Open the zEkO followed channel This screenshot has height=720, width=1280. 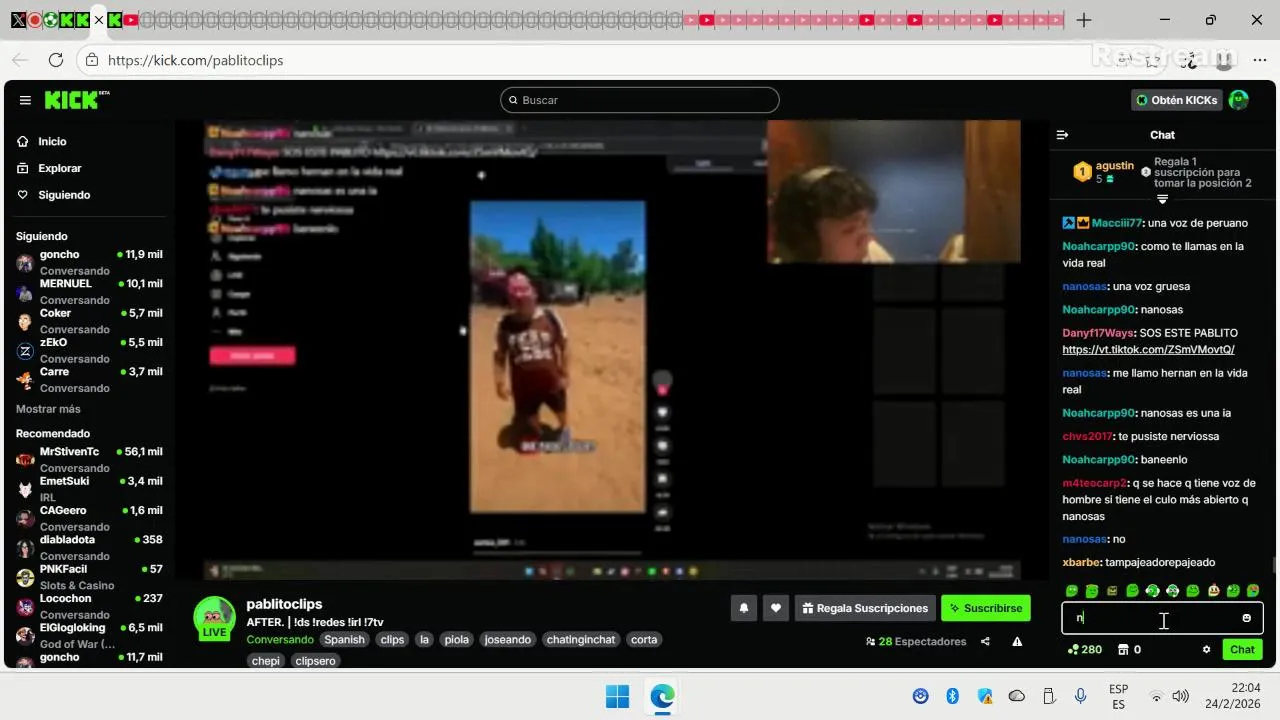89,350
